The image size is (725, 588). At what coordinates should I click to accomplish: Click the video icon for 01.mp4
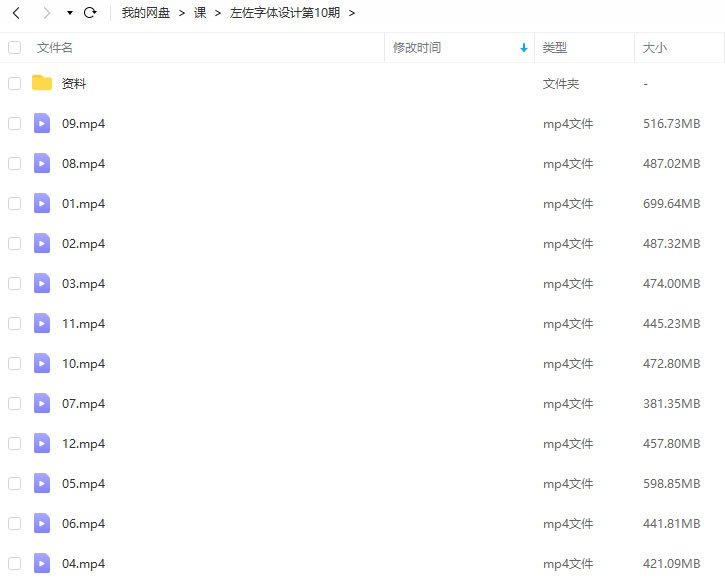coord(41,203)
